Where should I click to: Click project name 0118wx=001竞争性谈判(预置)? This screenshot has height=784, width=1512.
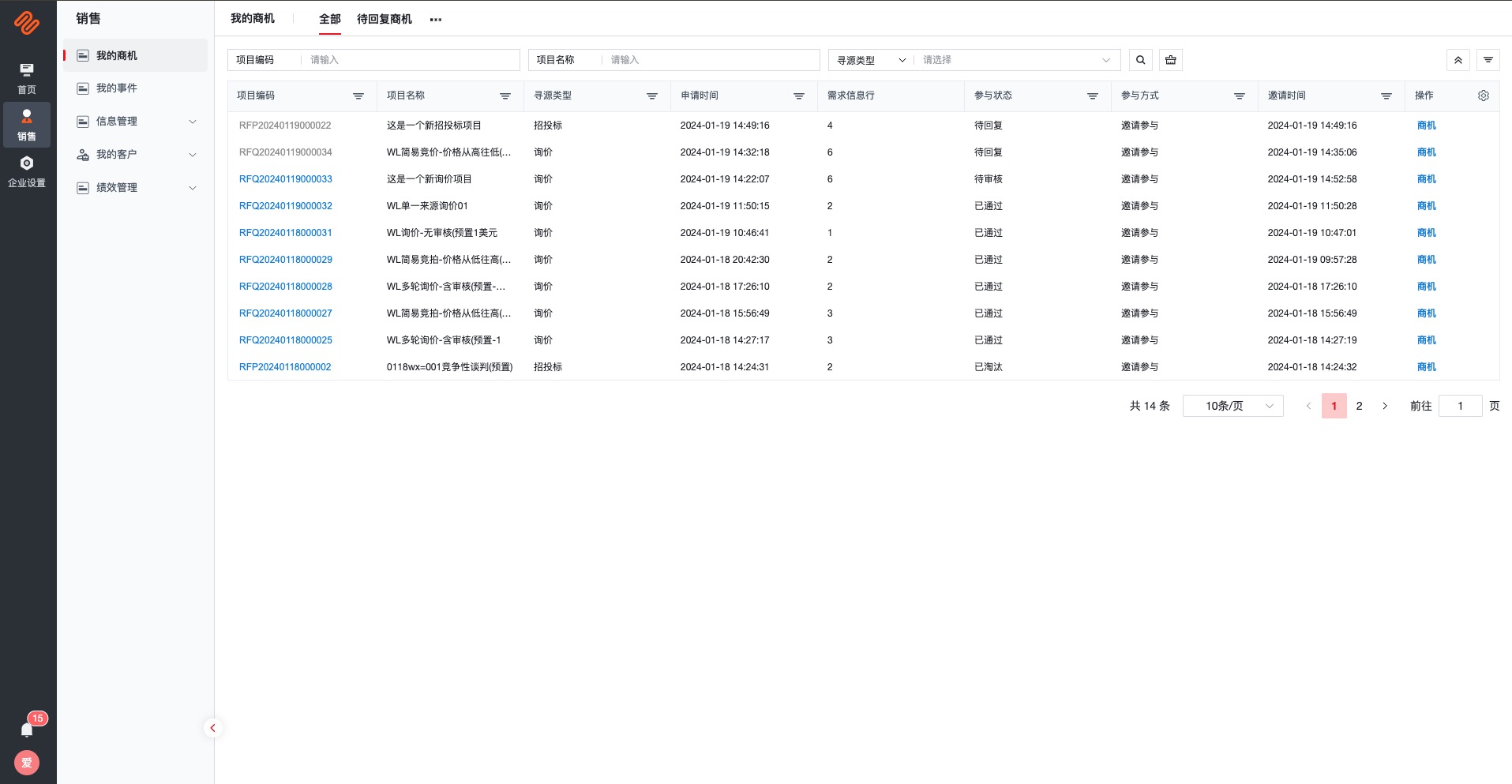pyautogui.click(x=450, y=367)
